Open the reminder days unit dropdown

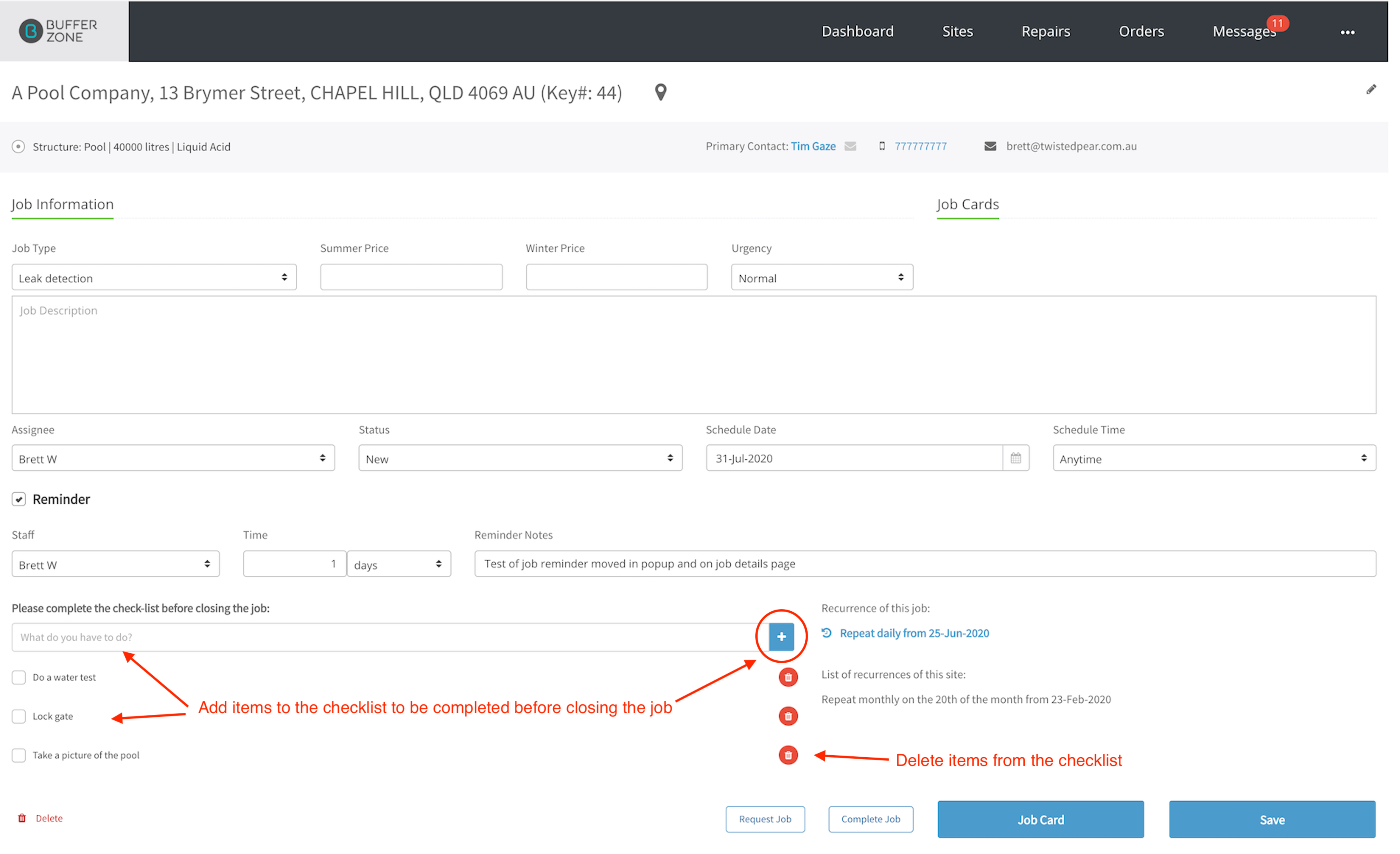coord(399,564)
